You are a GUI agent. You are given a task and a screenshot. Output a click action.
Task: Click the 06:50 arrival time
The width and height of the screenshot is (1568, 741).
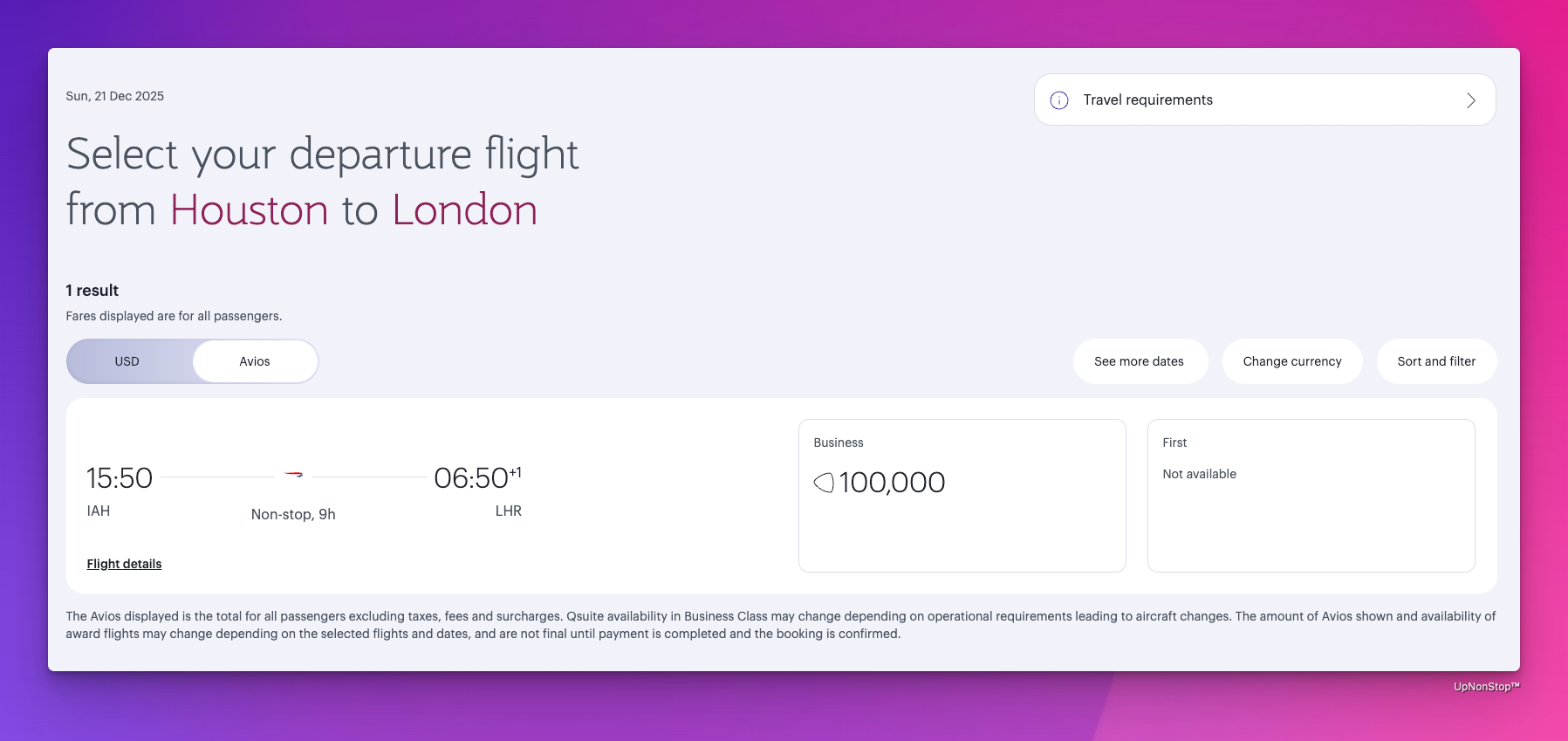click(x=471, y=478)
